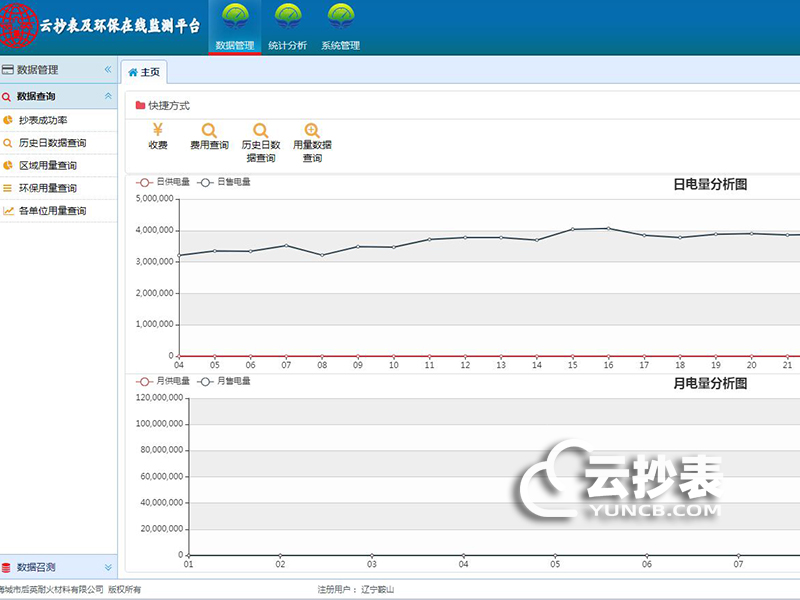The height and width of the screenshot is (600, 800).
Task: Open 抄表成功率 in the sidebar
Action: coord(43,120)
